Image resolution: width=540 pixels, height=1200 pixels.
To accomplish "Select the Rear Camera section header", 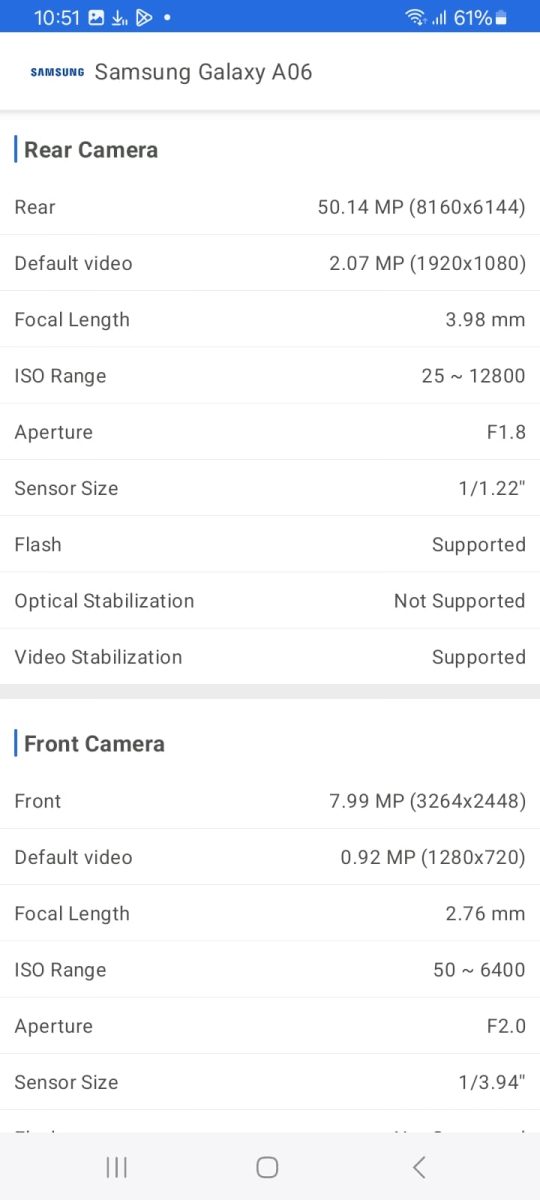I will [91, 150].
